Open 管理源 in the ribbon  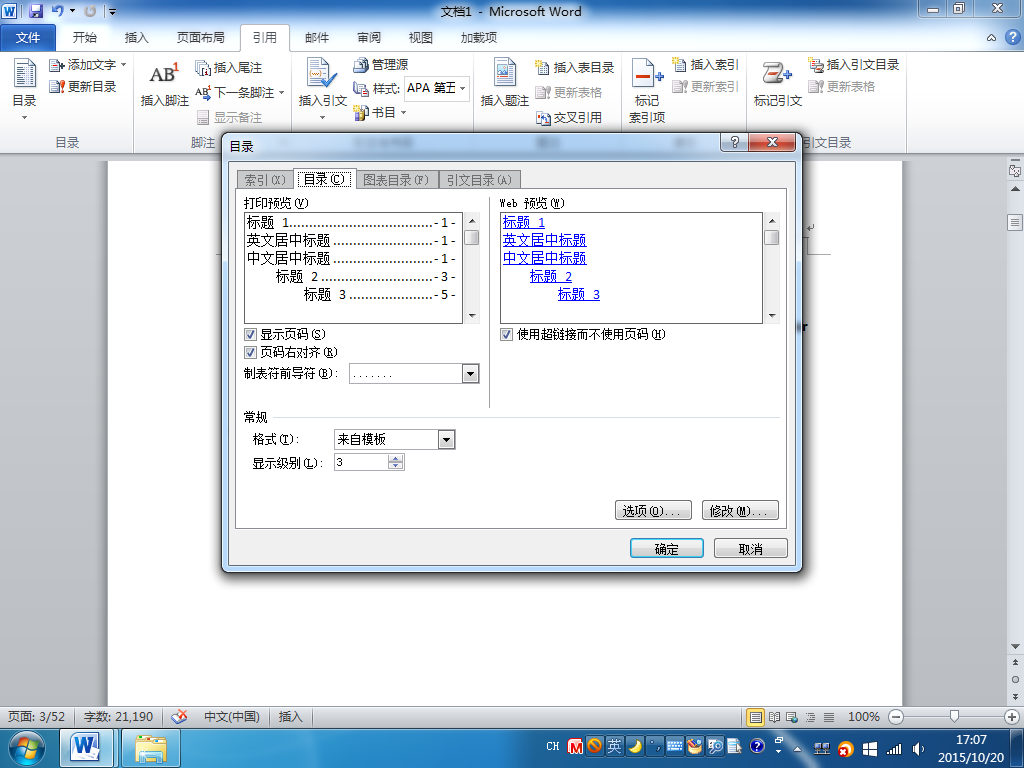point(381,65)
